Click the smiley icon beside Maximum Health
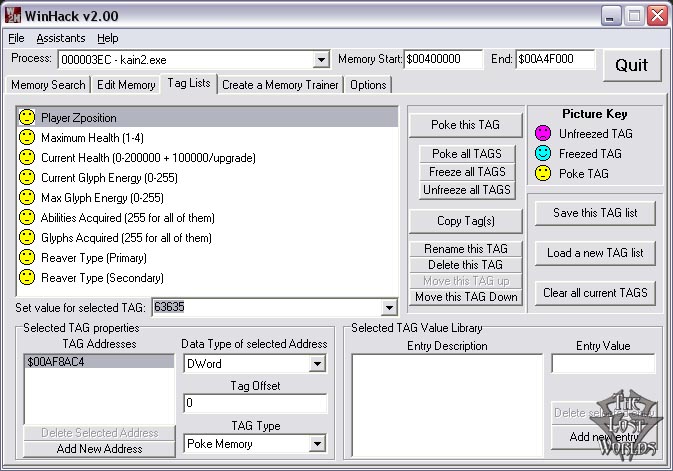673x471 pixels. [x=27, y=137]
